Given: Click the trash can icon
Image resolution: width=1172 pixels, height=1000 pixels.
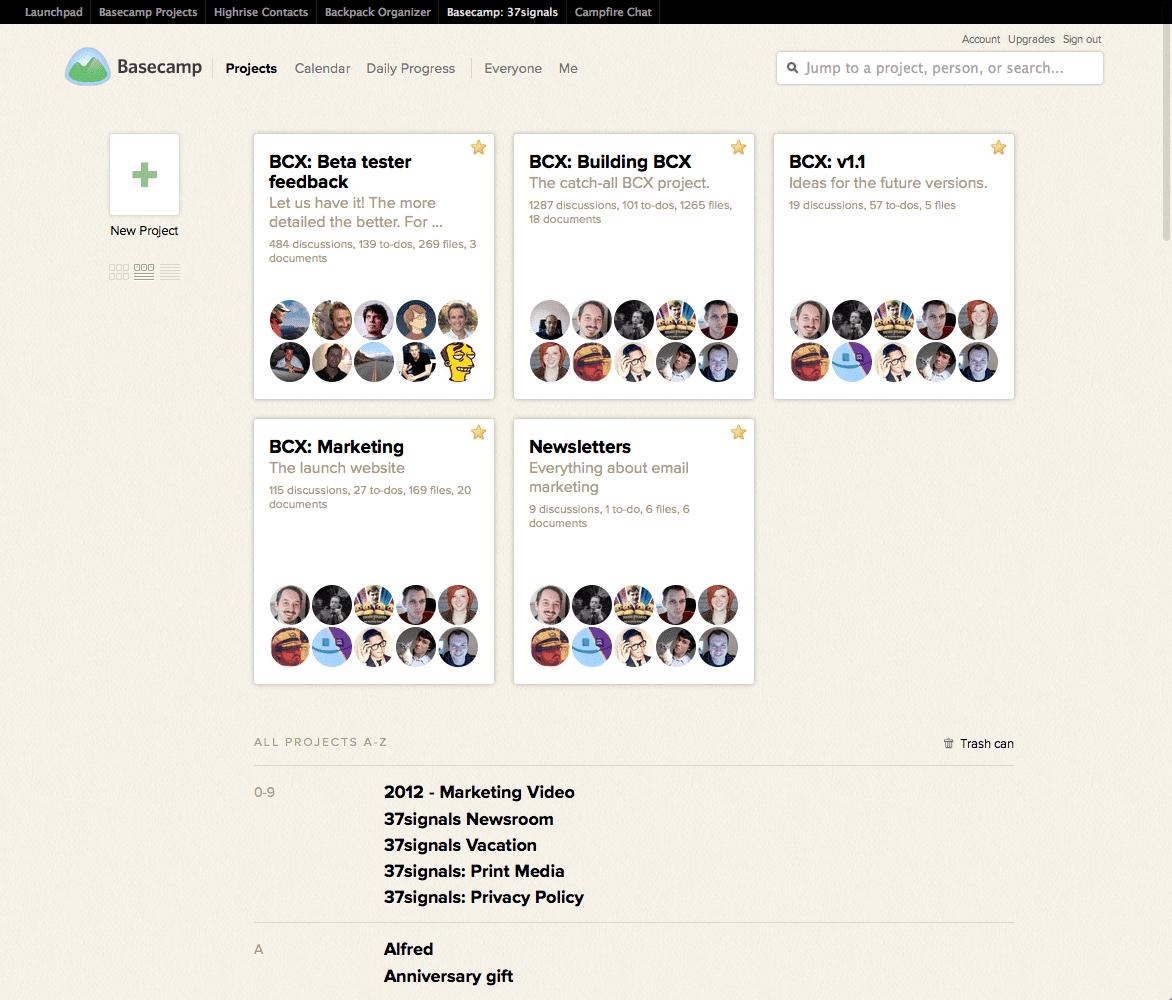Looking at the screenshot, I should (948, 743).
